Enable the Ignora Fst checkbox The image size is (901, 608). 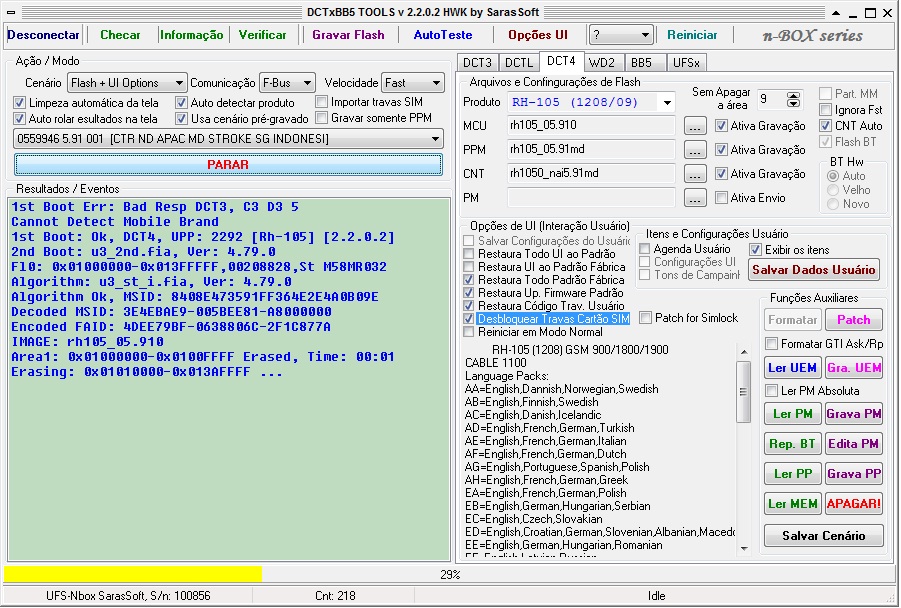coord(826,110)
